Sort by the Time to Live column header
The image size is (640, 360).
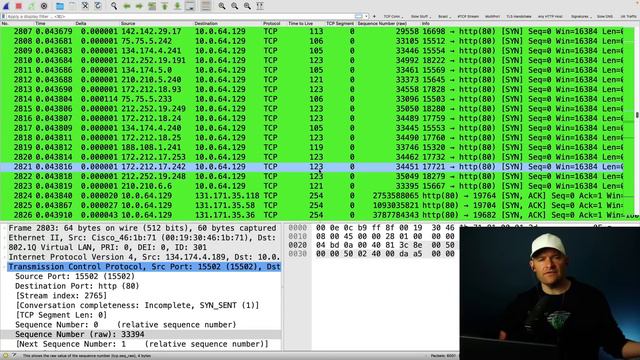pos(301,23)
